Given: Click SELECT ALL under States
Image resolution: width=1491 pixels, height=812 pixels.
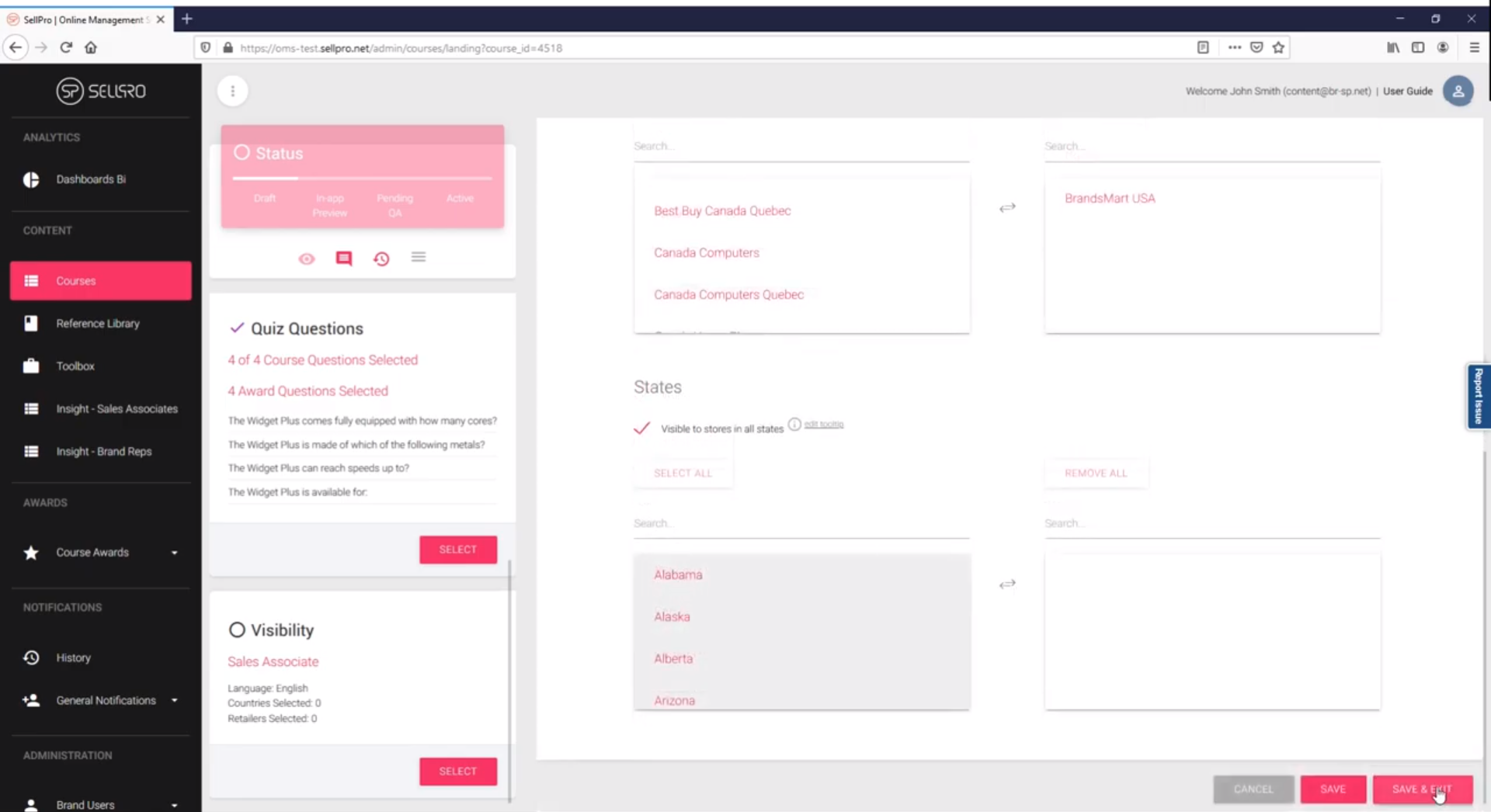Looking at the screenshot, I should point(683,473).
